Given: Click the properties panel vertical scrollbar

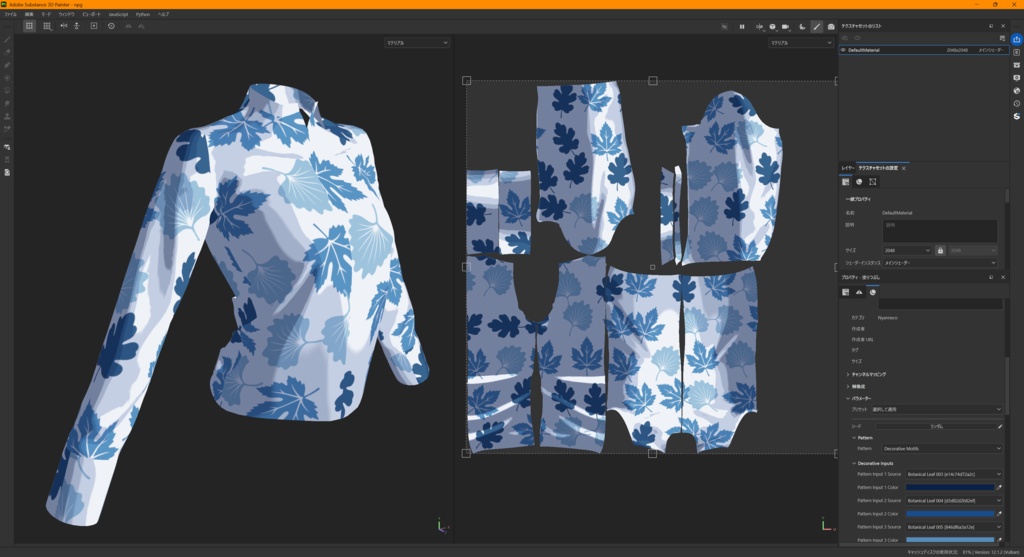Looking at the screenshot, I should 1006,385.
